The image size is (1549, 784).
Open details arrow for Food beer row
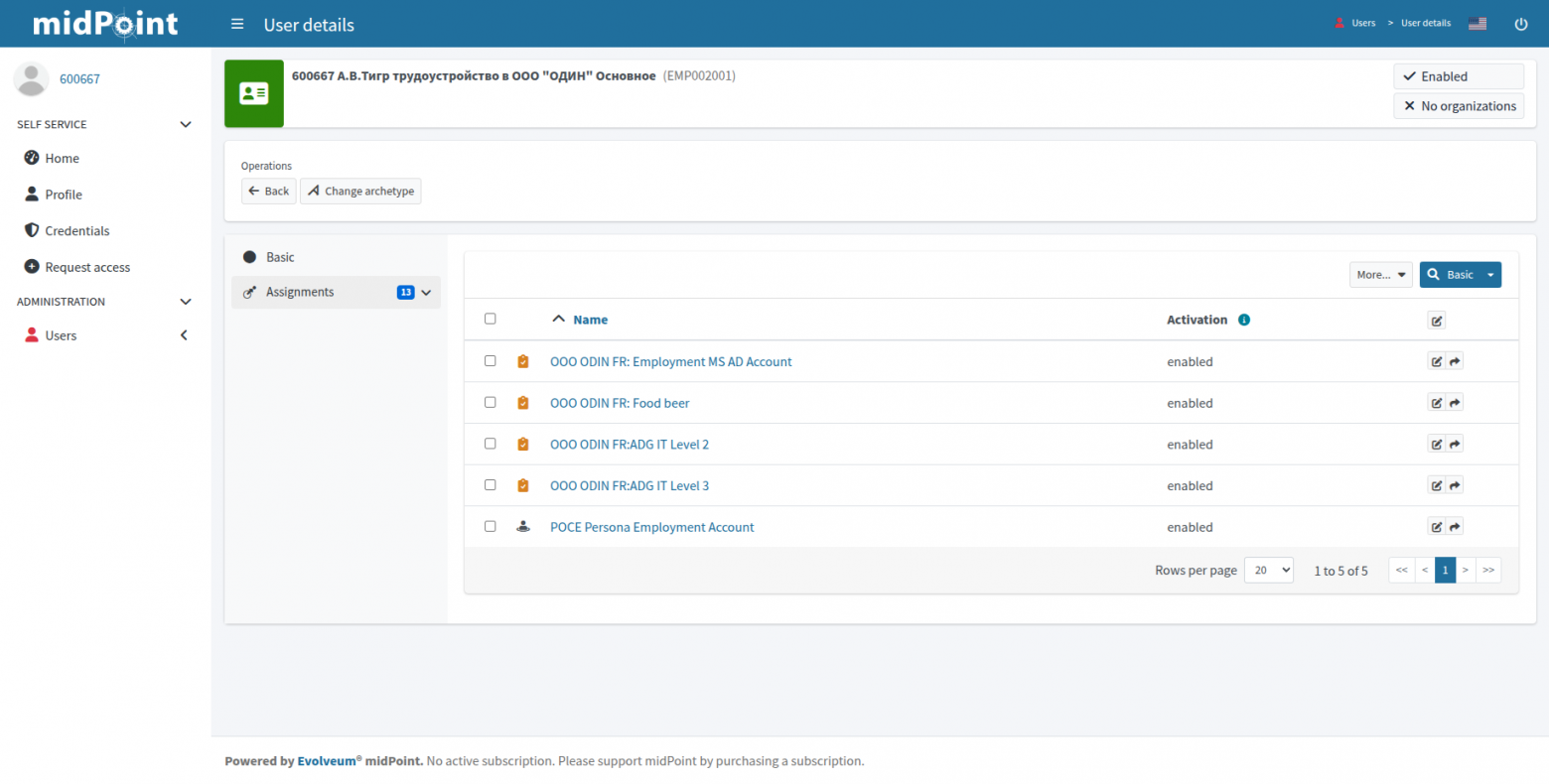1455,403
